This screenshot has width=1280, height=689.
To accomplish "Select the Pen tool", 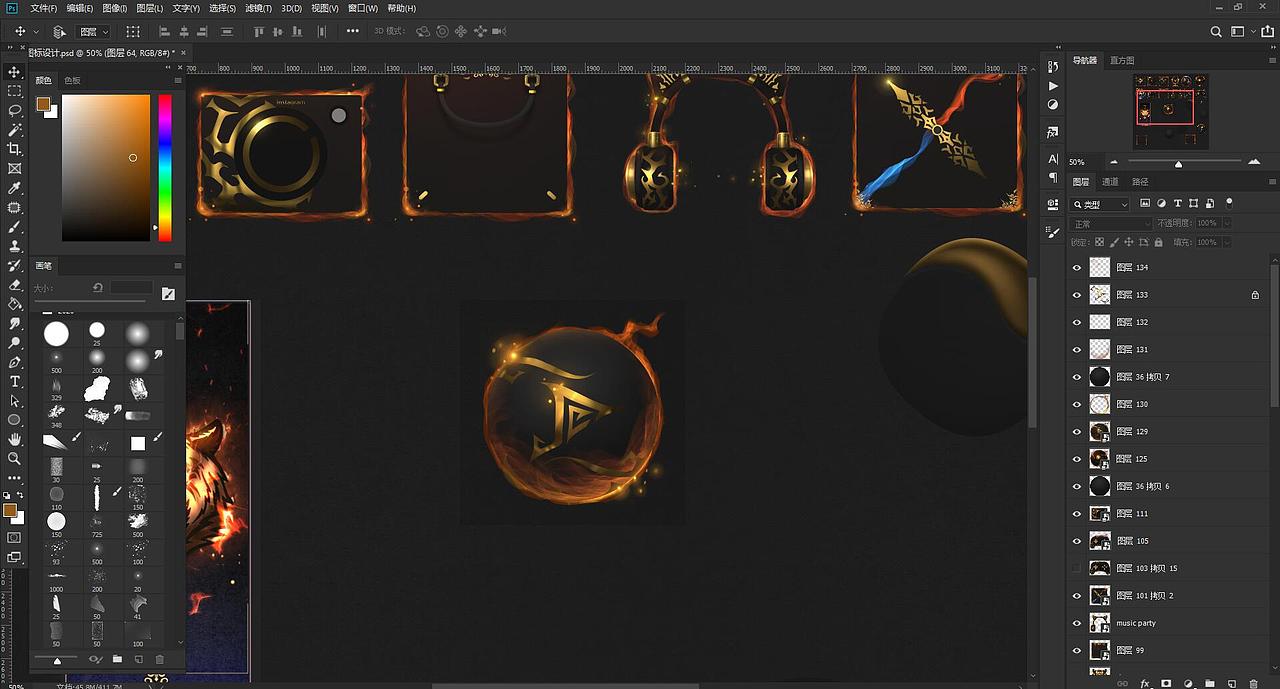I will [x=15, y=362].
